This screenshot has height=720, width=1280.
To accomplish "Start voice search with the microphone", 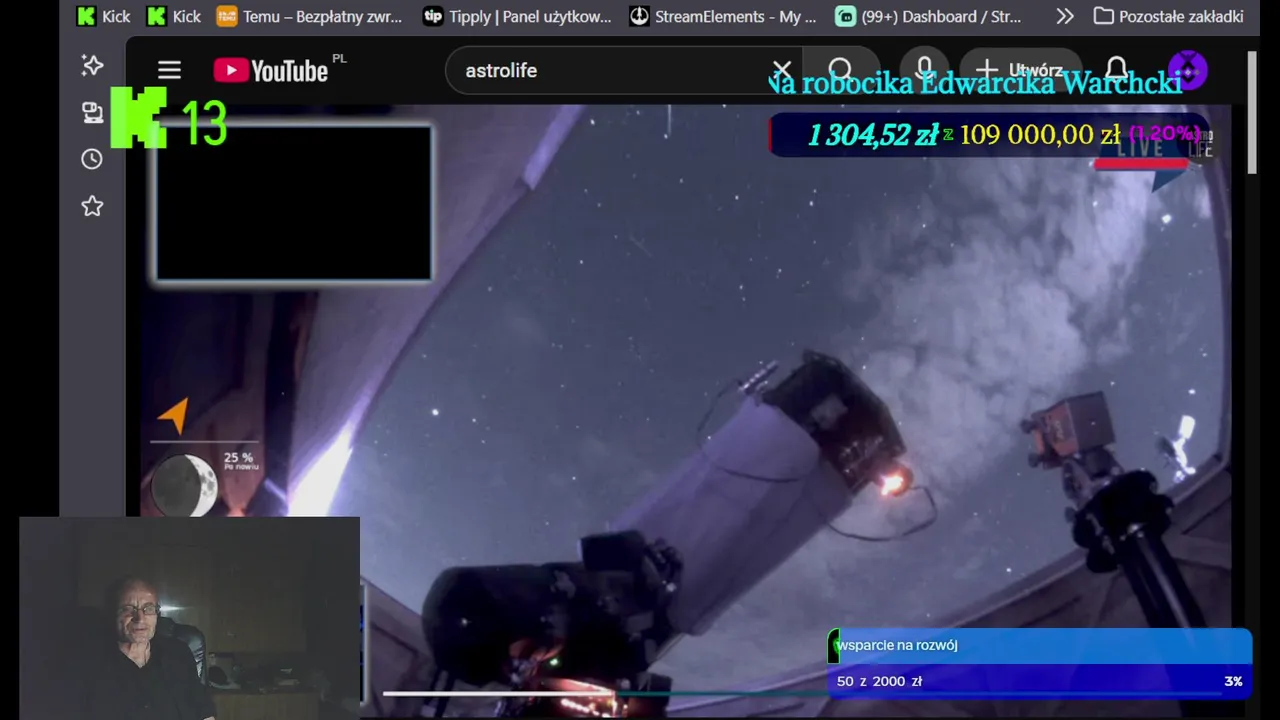I will (925, 70).
